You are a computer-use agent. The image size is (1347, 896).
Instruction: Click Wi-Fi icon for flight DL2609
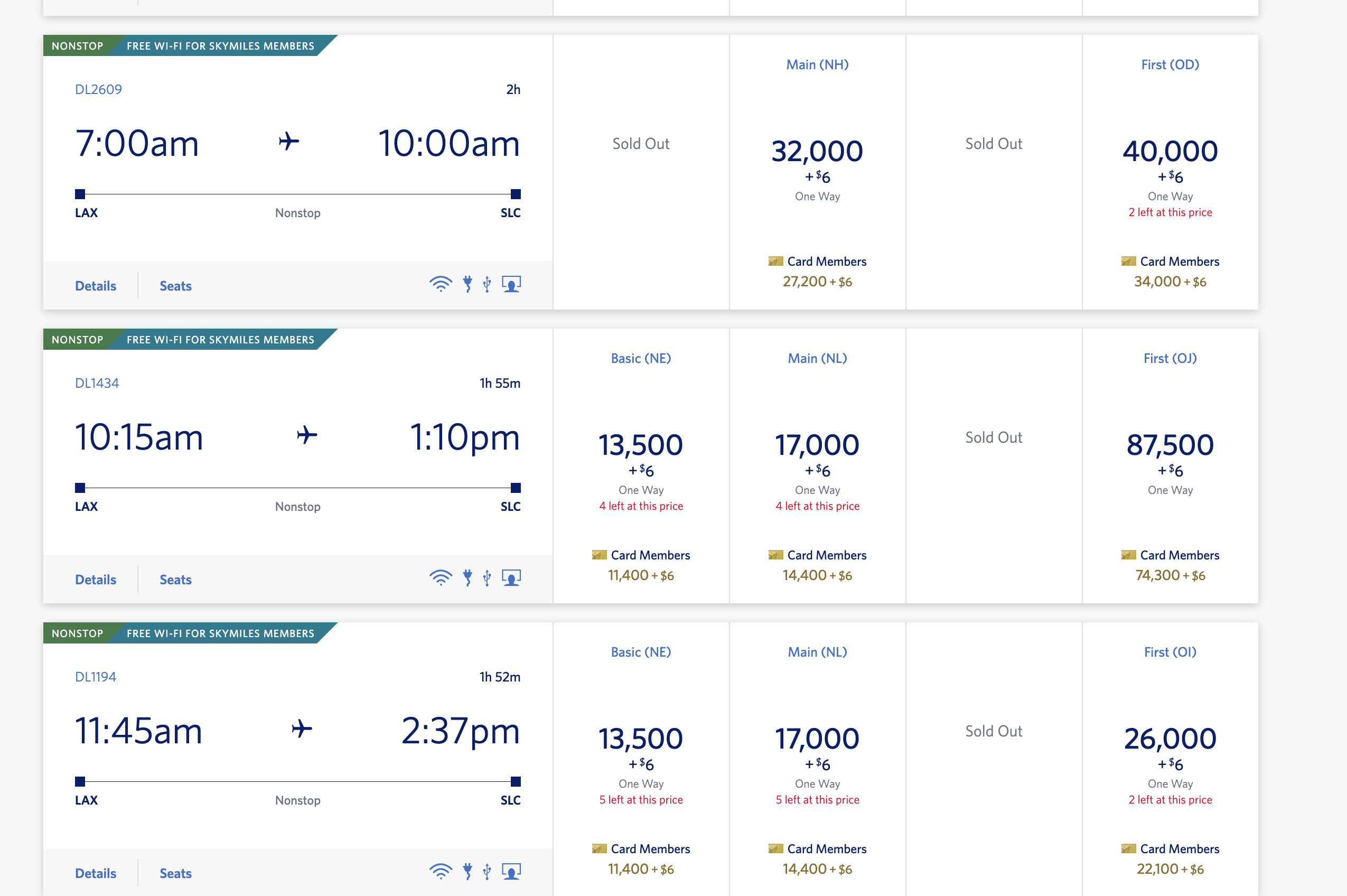441,284
